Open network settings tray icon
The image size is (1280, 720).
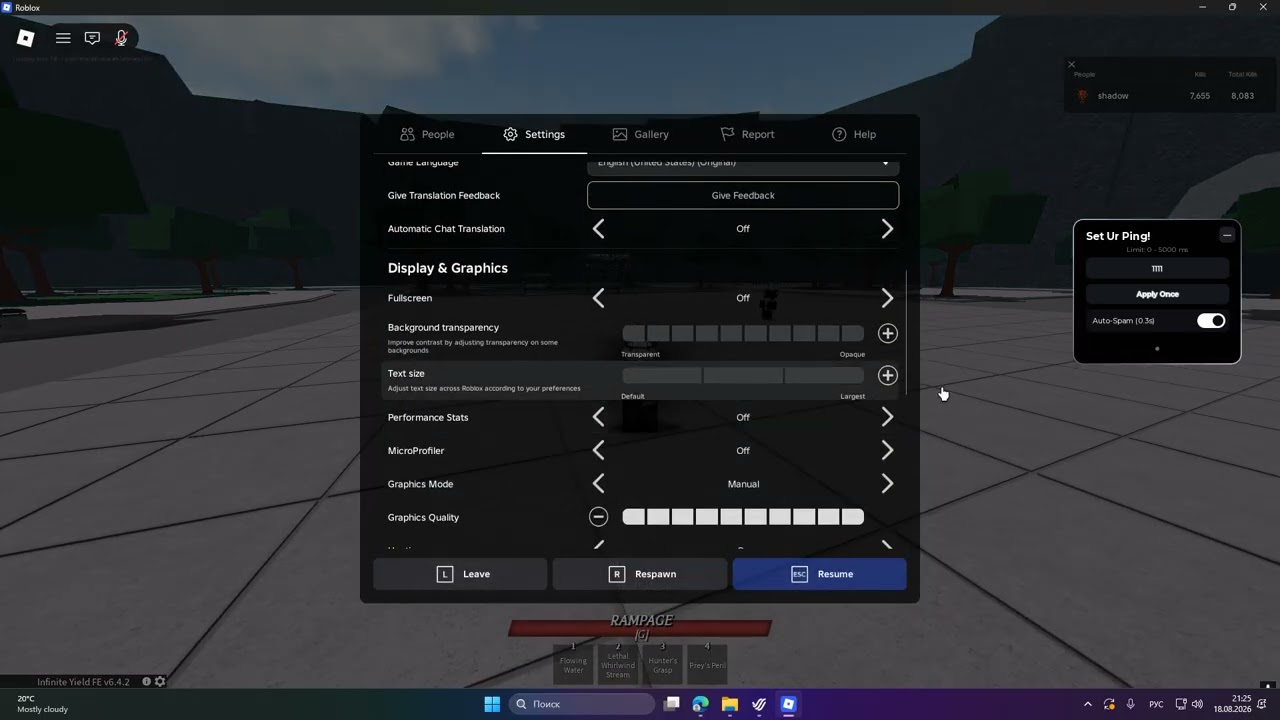[x=1181, y=704]
